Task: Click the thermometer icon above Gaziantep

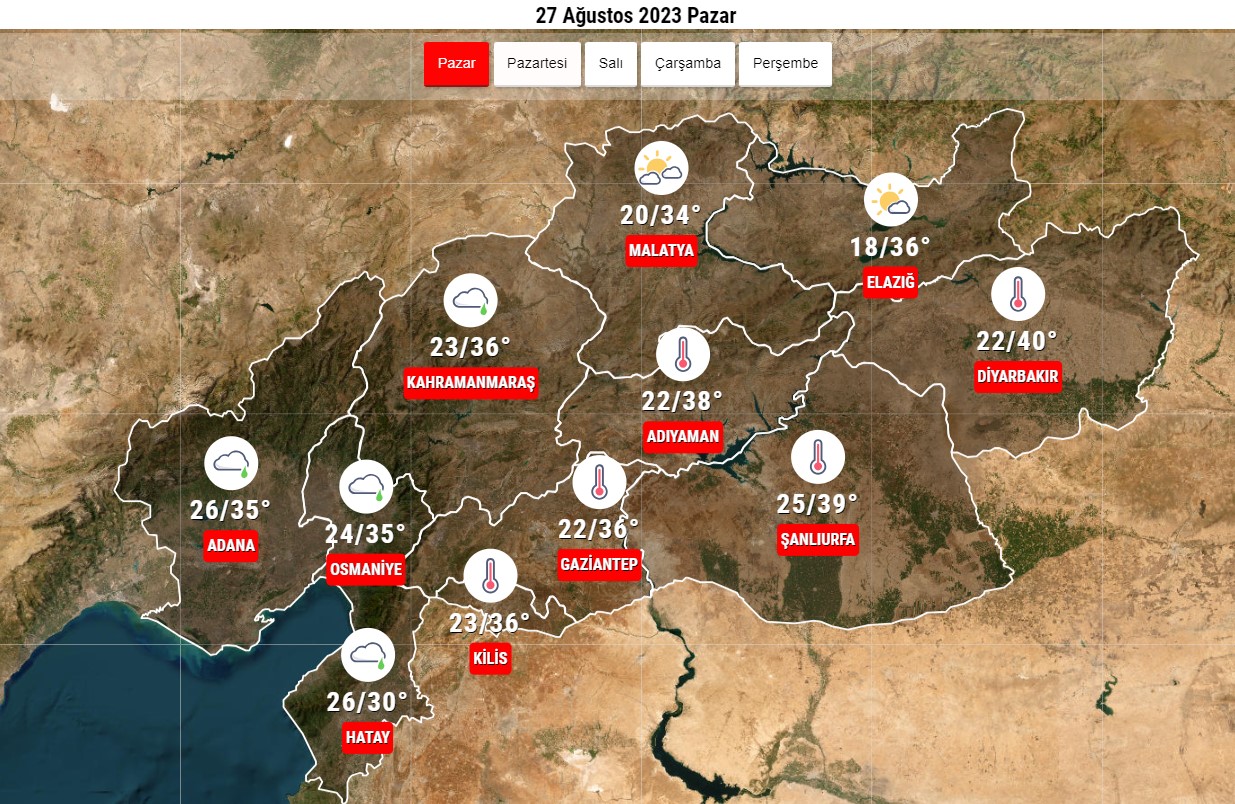Action: coord(599,481)
